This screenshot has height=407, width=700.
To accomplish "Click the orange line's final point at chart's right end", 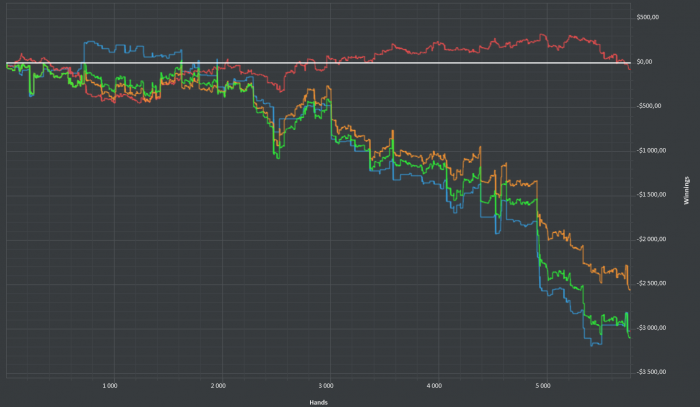I will [x=629, y=290].
